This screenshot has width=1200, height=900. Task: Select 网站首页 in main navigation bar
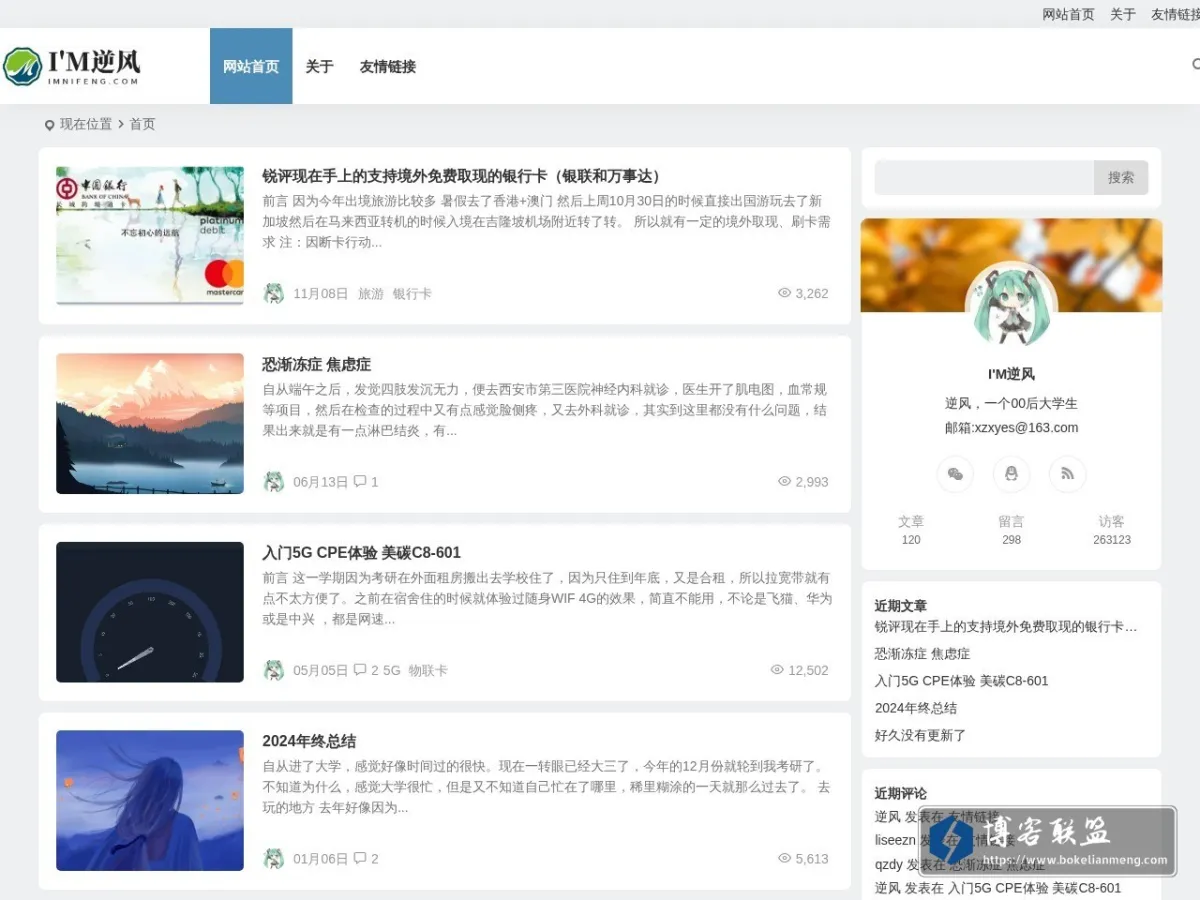(x=251, y=66)
